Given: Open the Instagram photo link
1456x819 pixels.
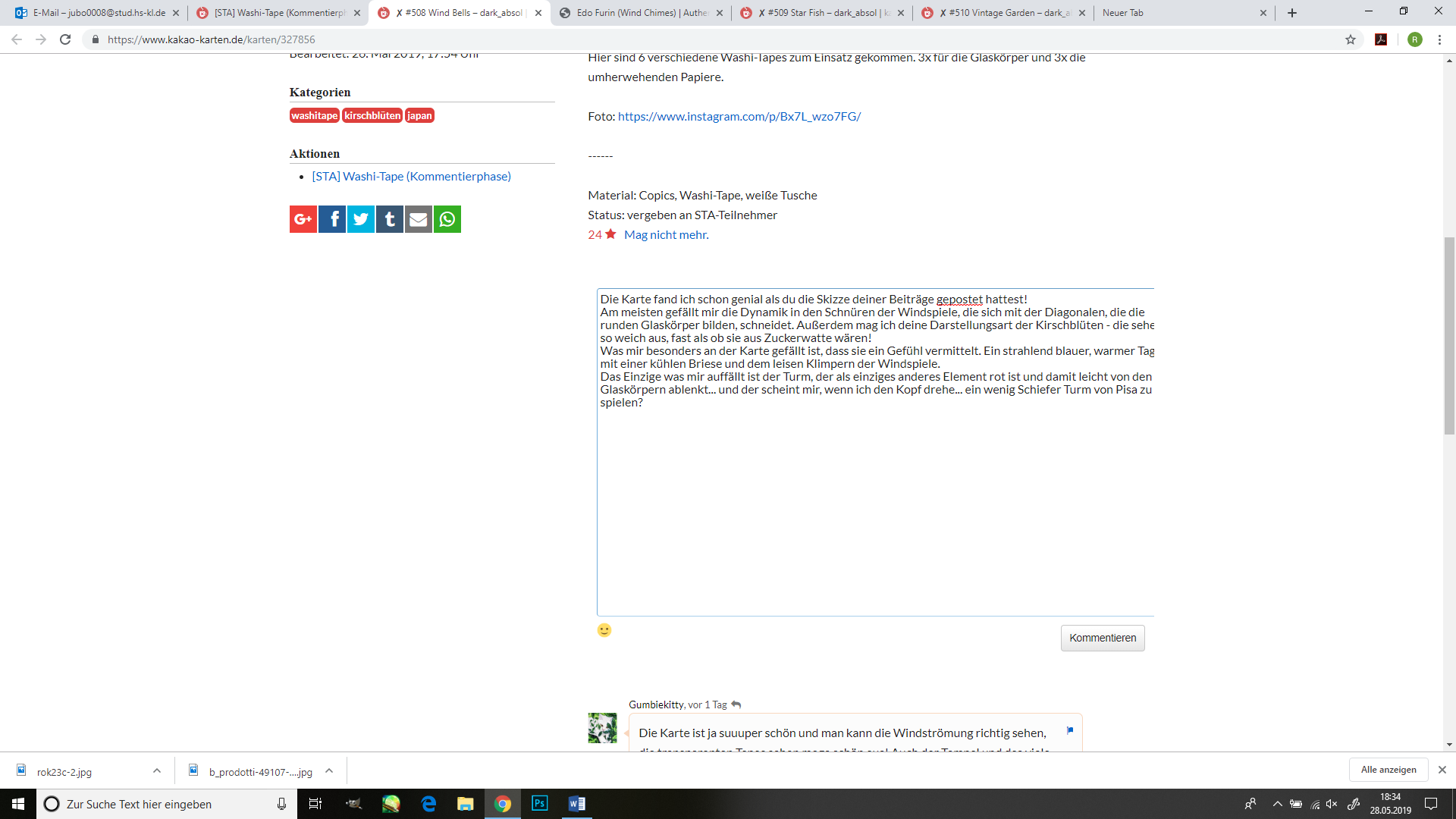Looking at the screenshot, I should 739,116.
